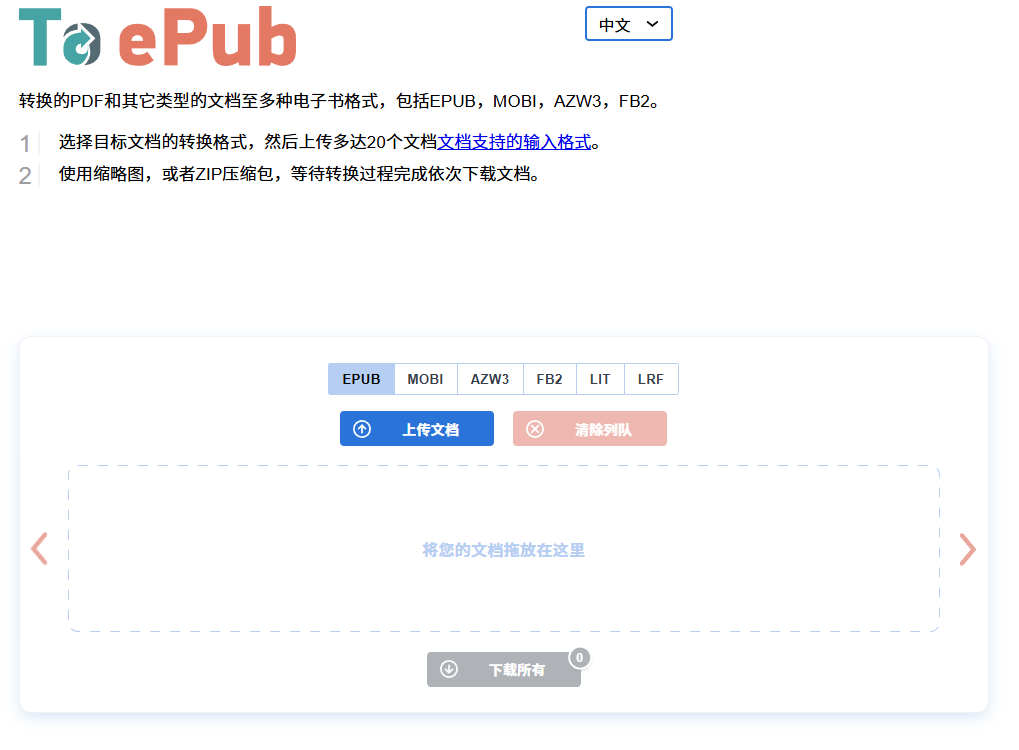
Task: Select the FB2 format option
Action: point(549,379)
